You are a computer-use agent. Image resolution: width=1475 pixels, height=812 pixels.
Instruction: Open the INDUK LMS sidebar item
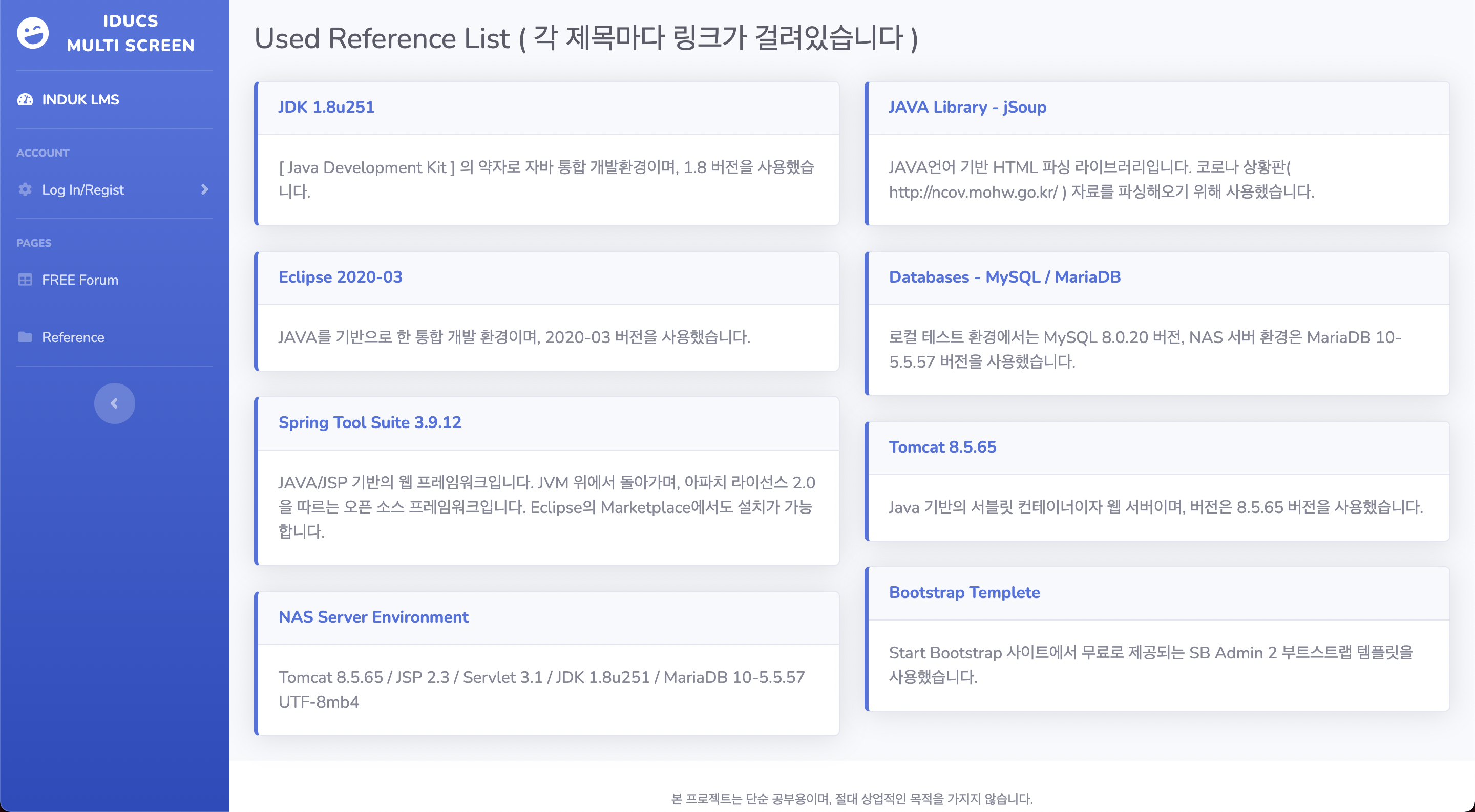[x=81, y=99]
